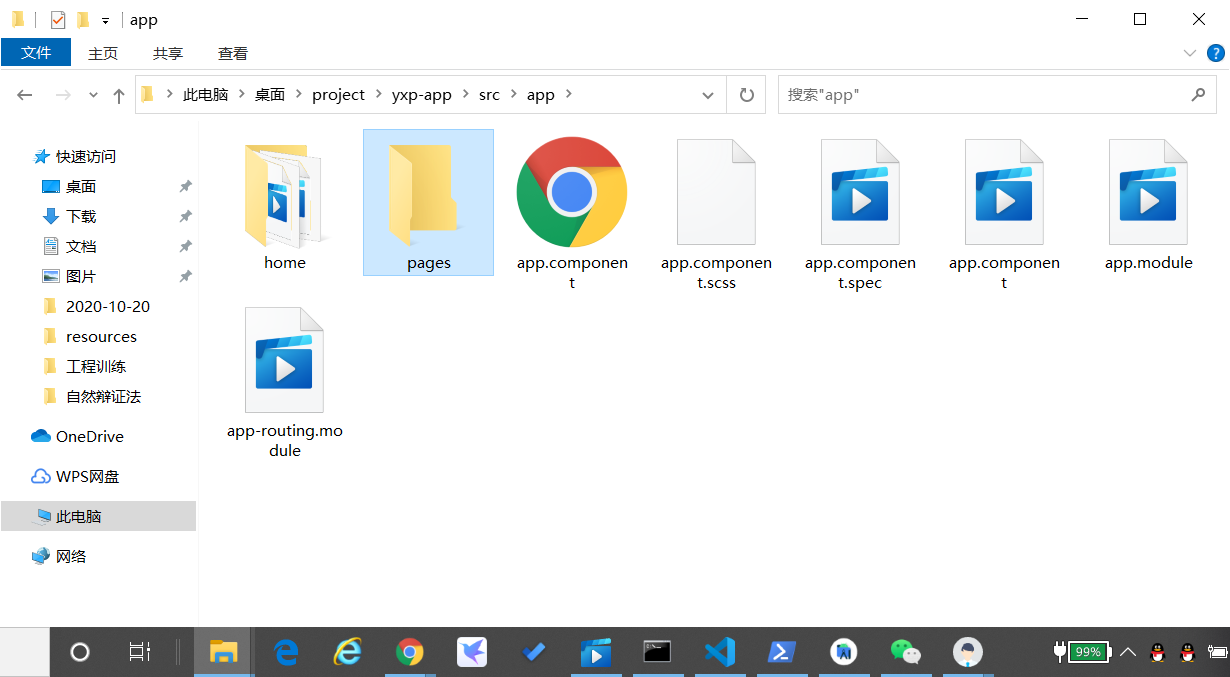Open PowerShell from taskbar
The image size is (1230, 677).
pos(781,652)
